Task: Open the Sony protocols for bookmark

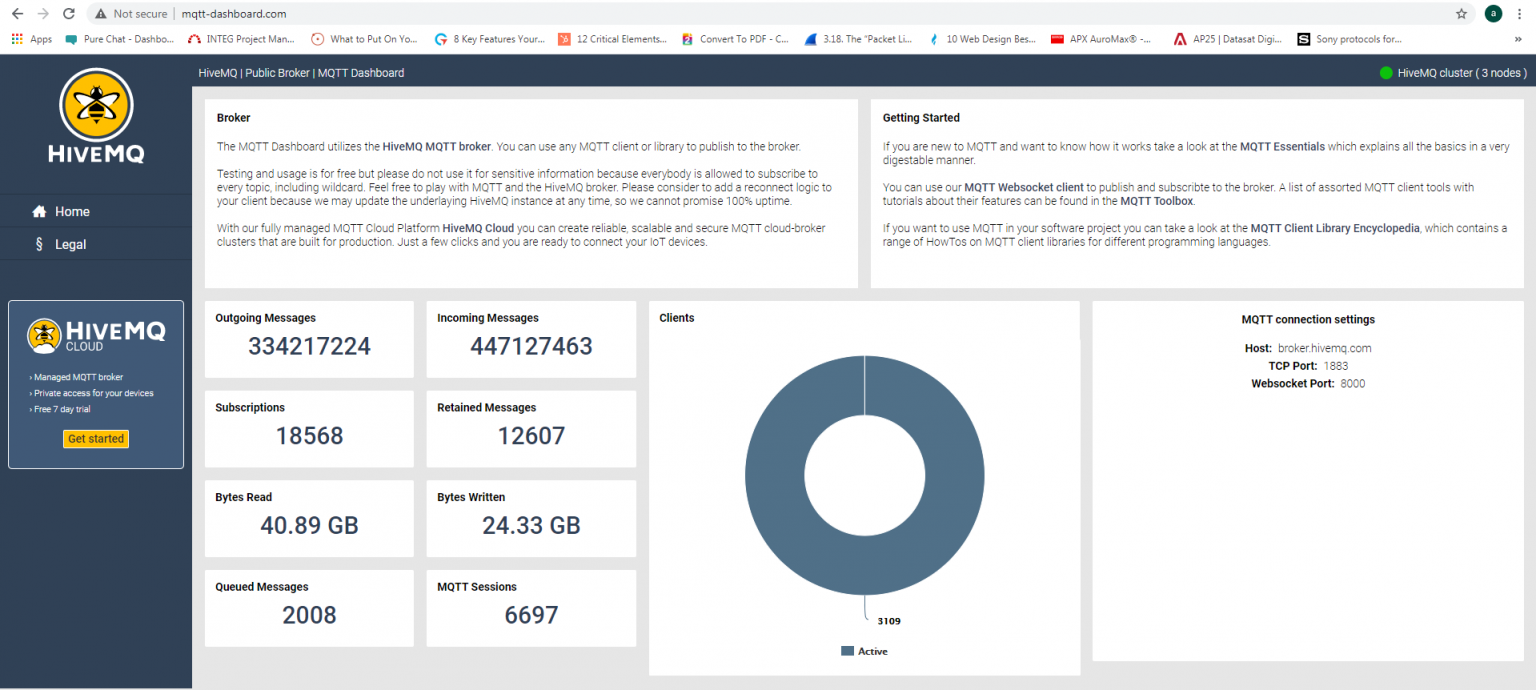Action: 1350,39
